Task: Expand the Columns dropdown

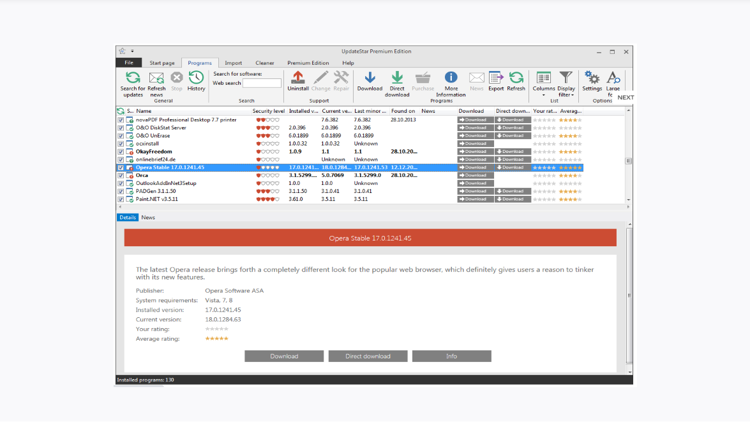Action: point(543,82)
